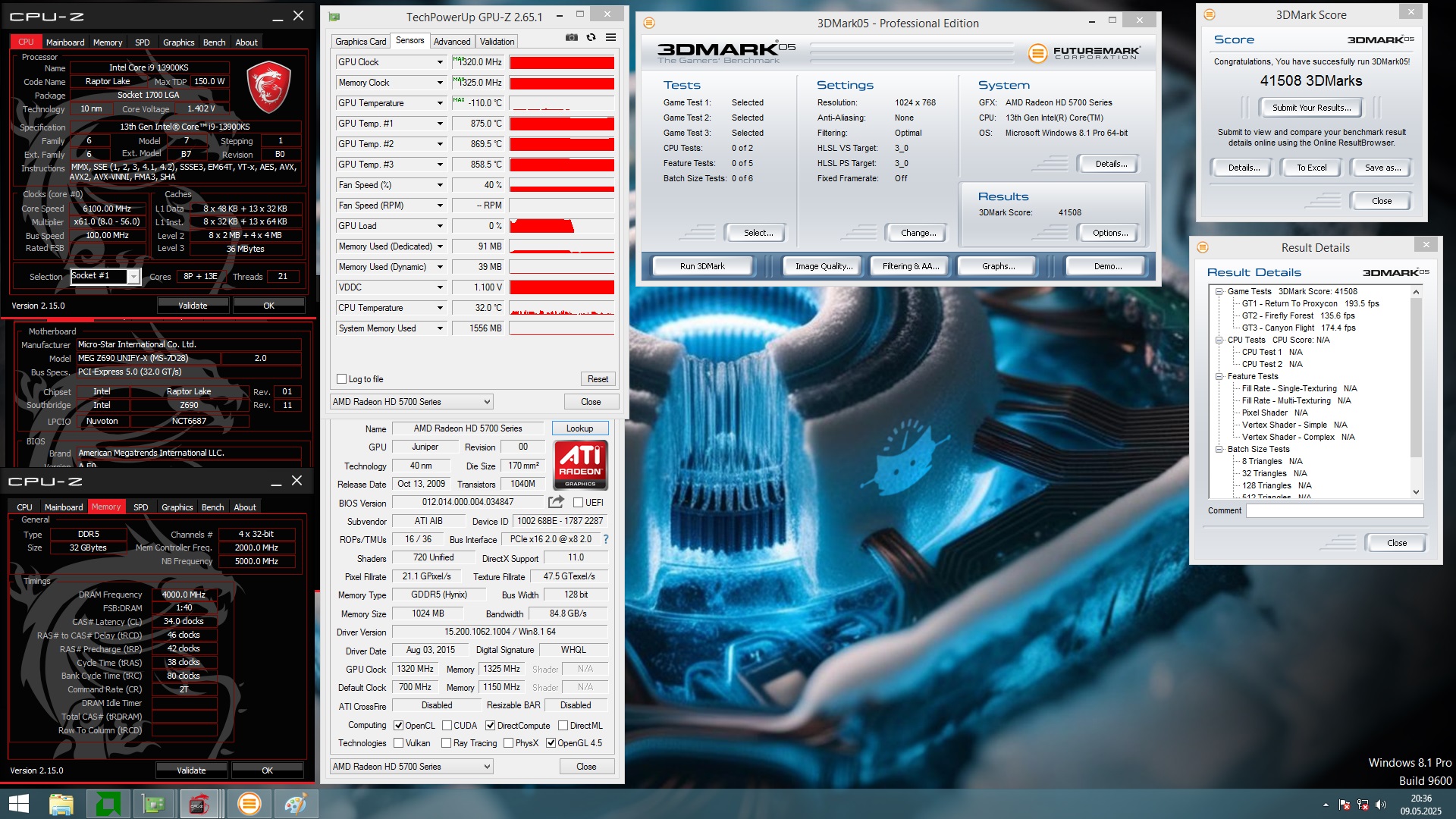Open SPD tab in bottom CPU-Z window
This screenshot has width=1456, height=819.
pyautogui.click(x=141, y=507)
